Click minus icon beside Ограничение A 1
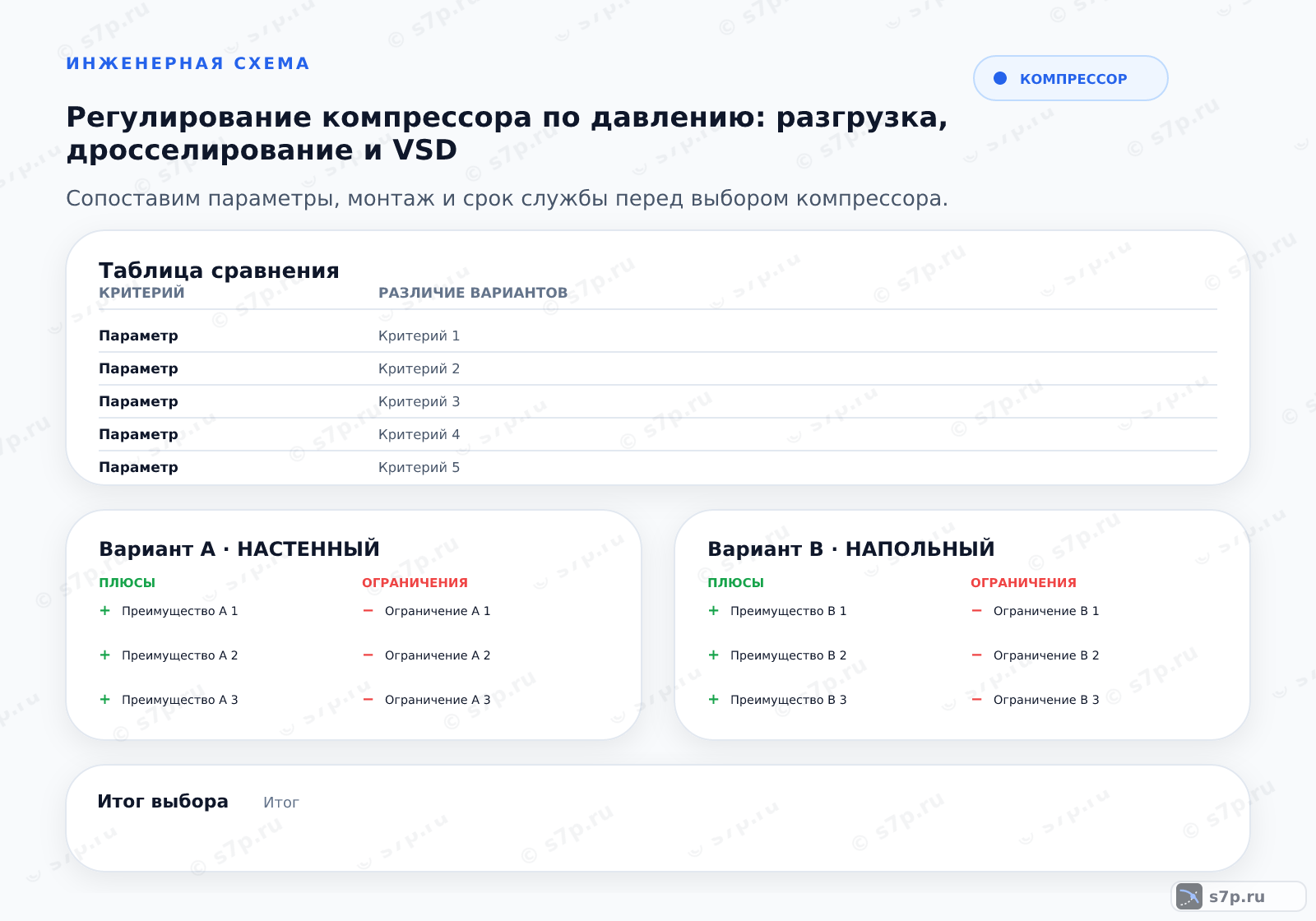Image resolution: width=1316 pixels, height=921 pixels. [x=368, y=610]
